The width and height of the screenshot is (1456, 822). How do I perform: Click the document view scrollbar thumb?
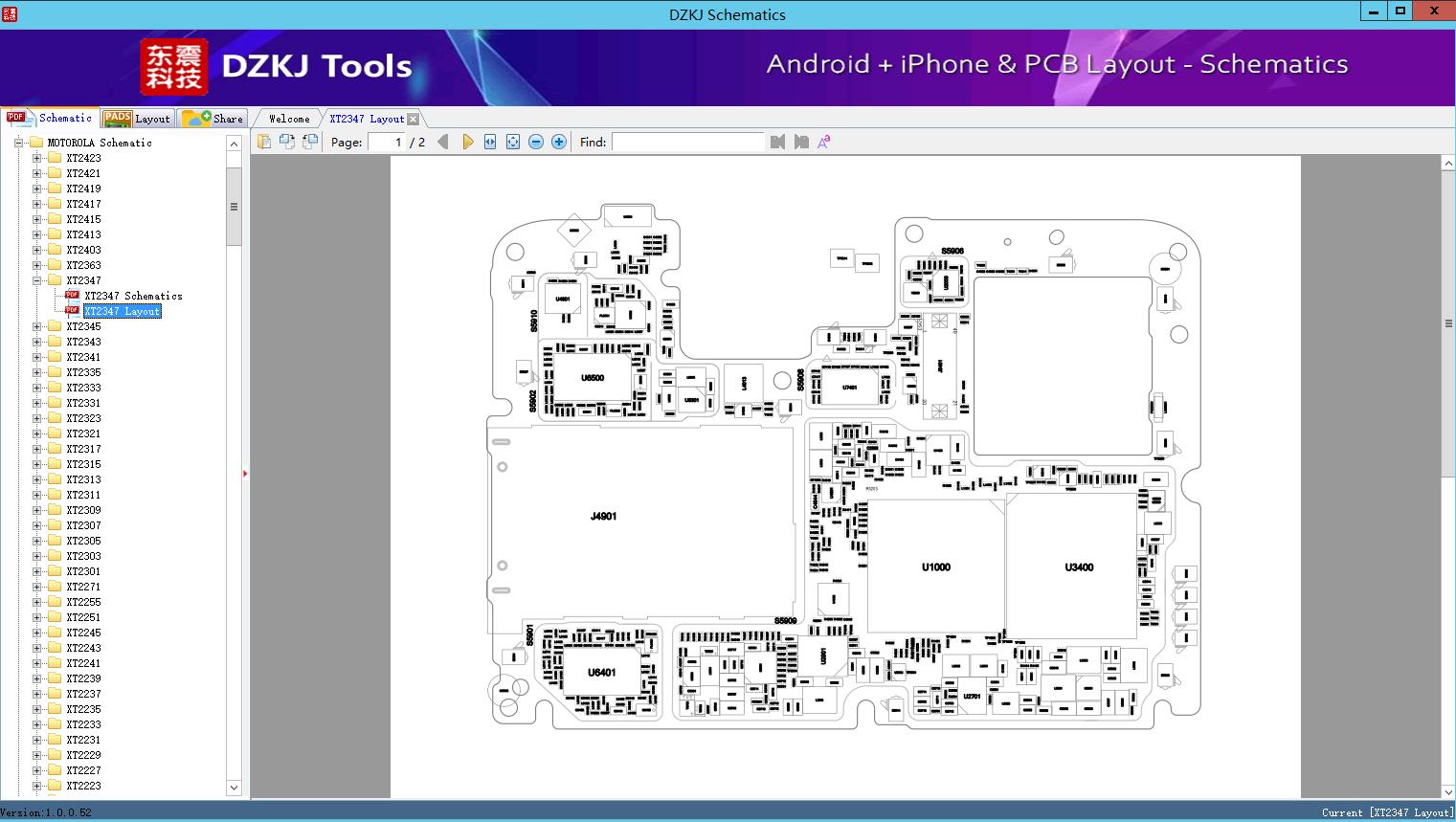[x=1448, y=323]
